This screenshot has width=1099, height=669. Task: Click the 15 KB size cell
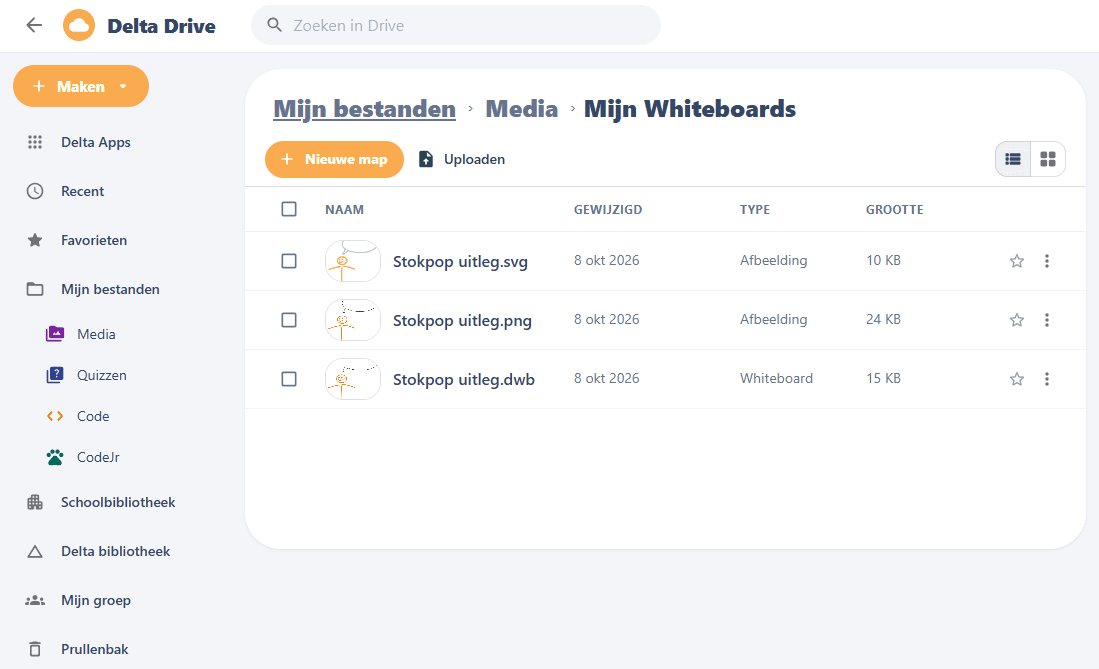(x=883, y=378)
